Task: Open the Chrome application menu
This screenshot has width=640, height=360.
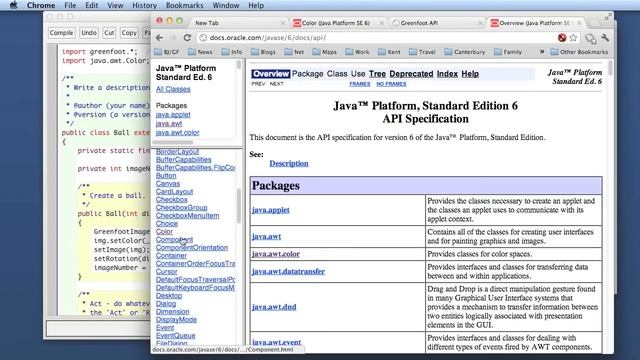Action: 41,5
